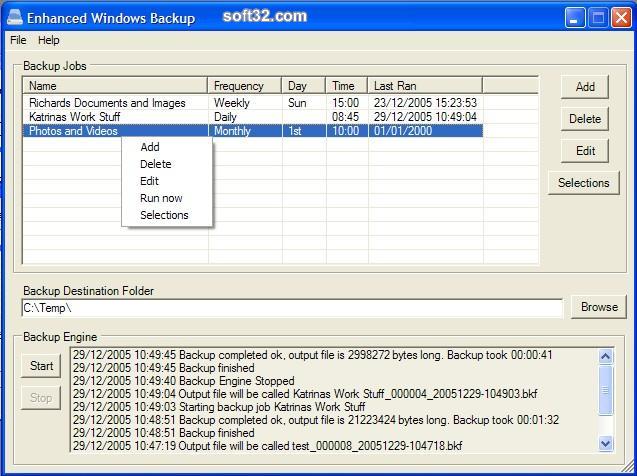Image resolution: width=637 pixels, height=476 pixels.
Task: Open the File menu
Action: point(18,40)
